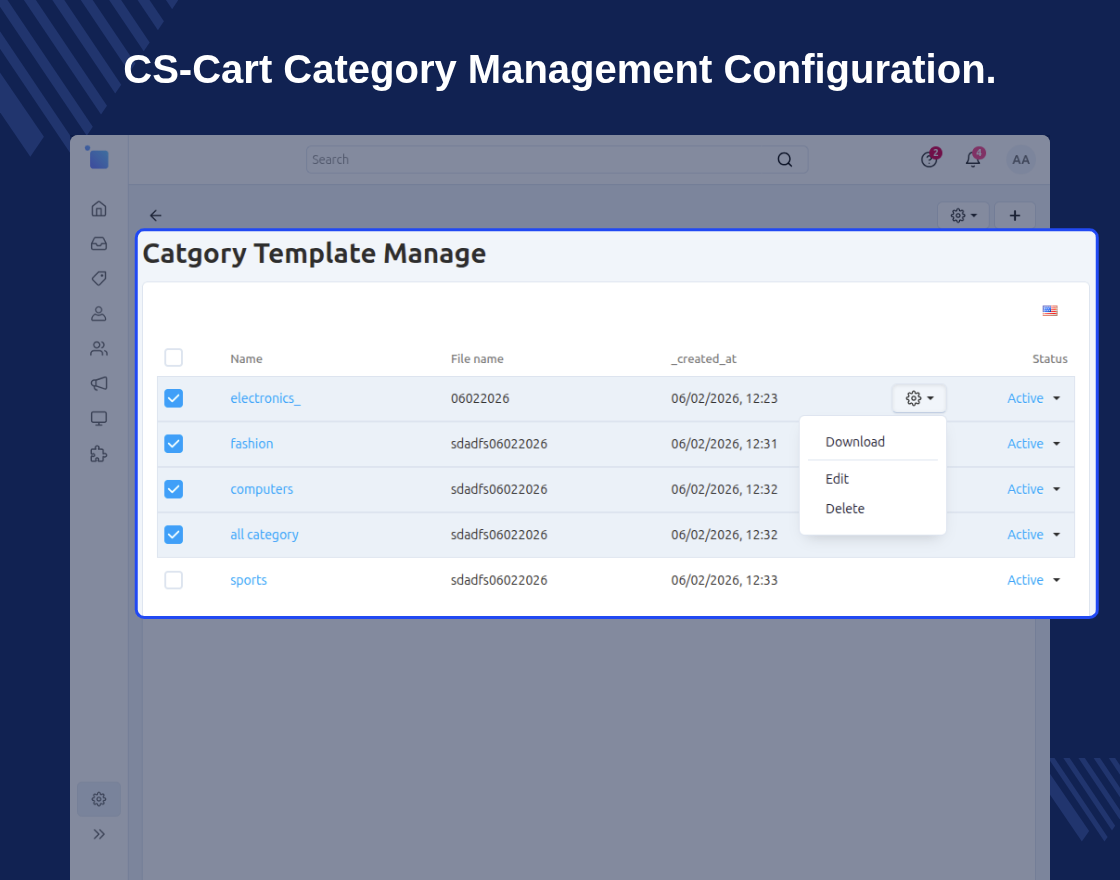The width and height of the screenshot is (1120, 880).
Task: Click the _created_at column header
Action: pyautogui.click(x=704, y=359)
